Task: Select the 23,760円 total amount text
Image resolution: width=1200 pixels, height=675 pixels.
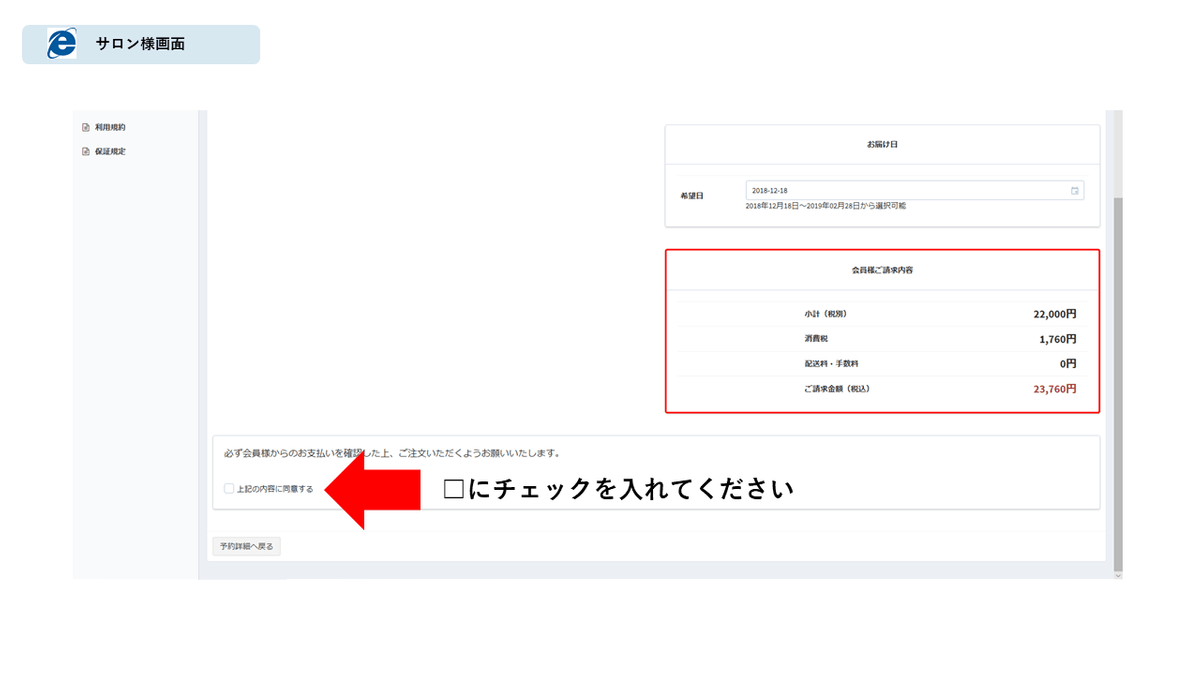Action: [x=1055, y=389]
